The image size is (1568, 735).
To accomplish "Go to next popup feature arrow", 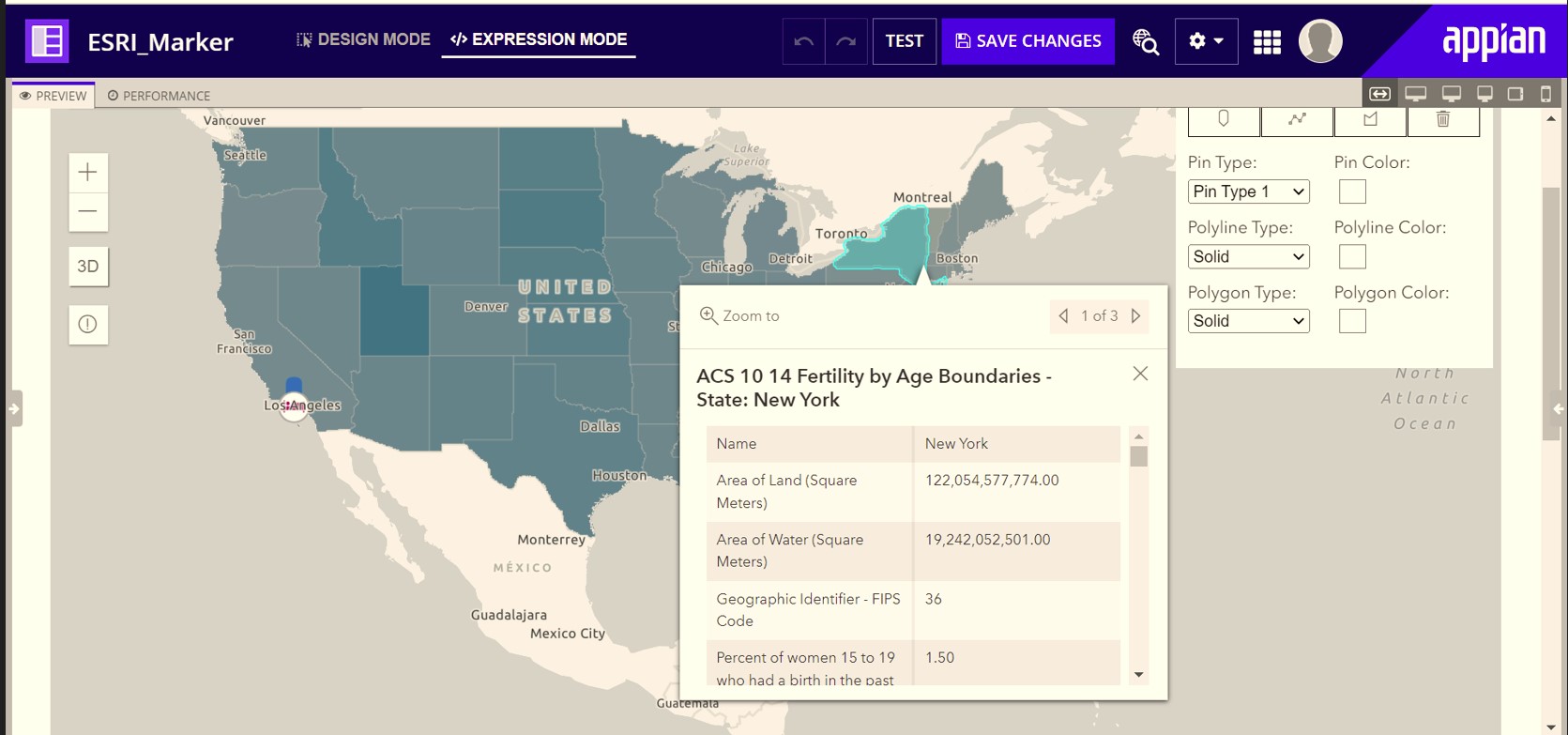I will tap(1135, 316).
